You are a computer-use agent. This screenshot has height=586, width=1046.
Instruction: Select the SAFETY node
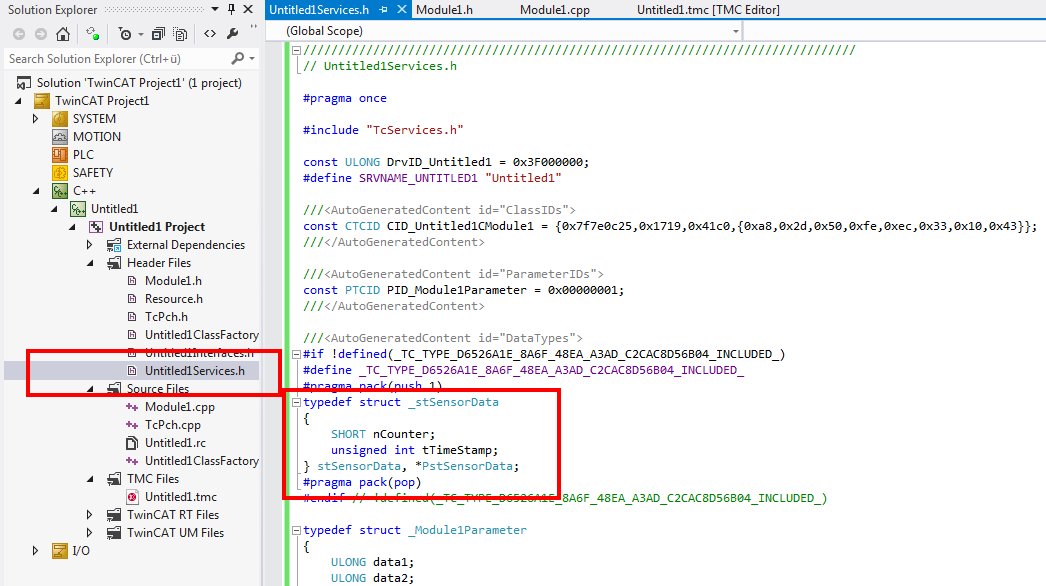93,173
